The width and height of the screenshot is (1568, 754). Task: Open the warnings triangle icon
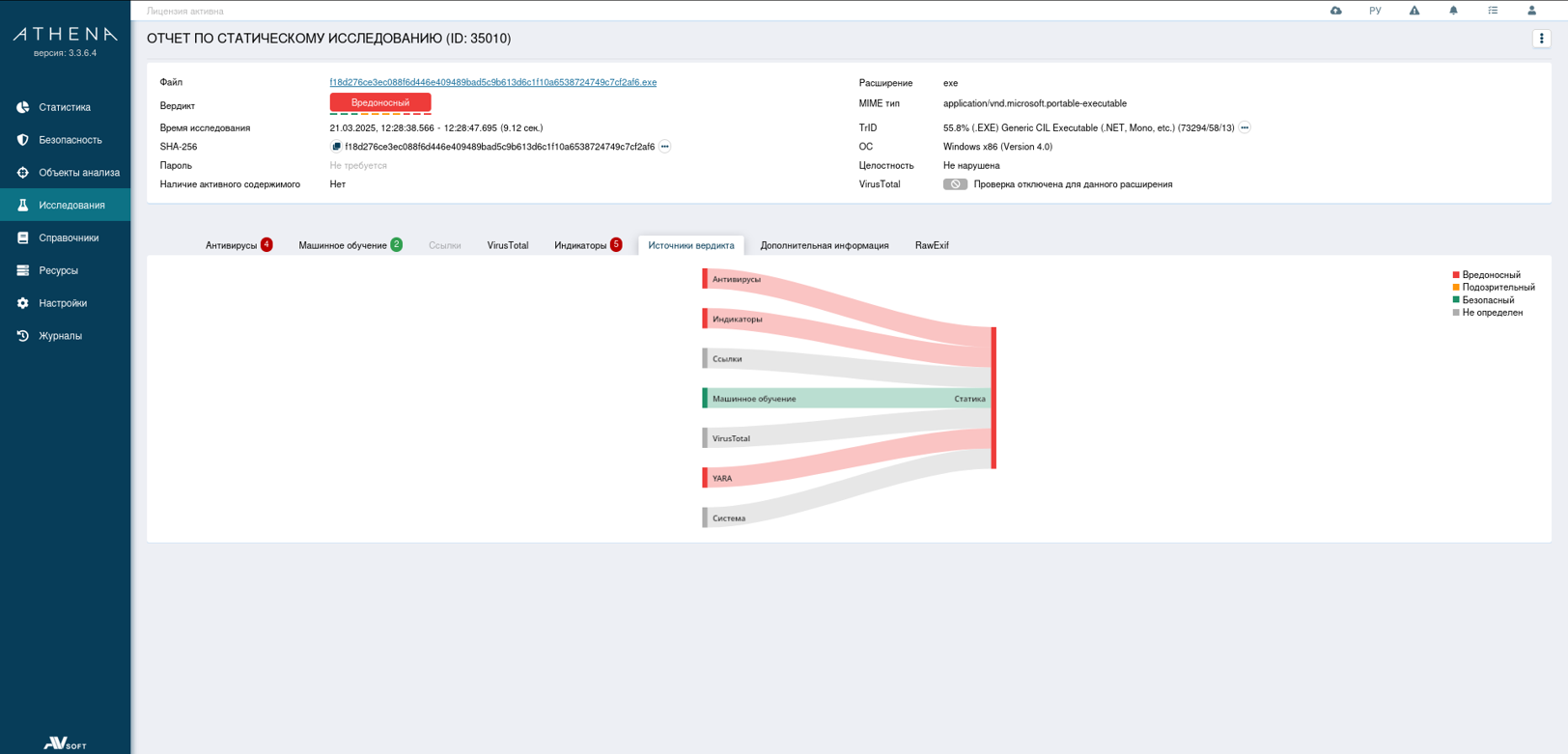tap(1414, 11)
